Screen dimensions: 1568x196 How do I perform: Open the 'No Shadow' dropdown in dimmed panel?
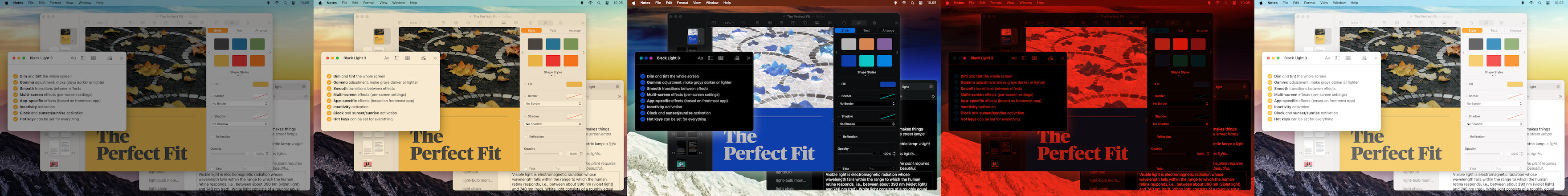tap(240, 123)
